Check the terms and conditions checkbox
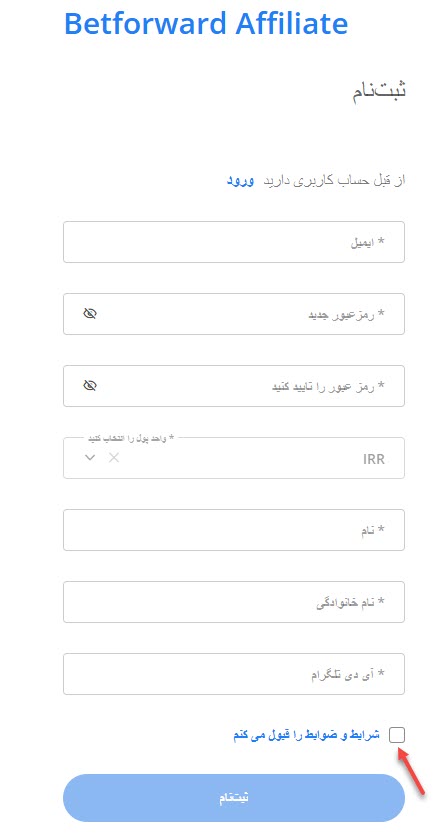This screenshot has width=442, height=838. 397,735
